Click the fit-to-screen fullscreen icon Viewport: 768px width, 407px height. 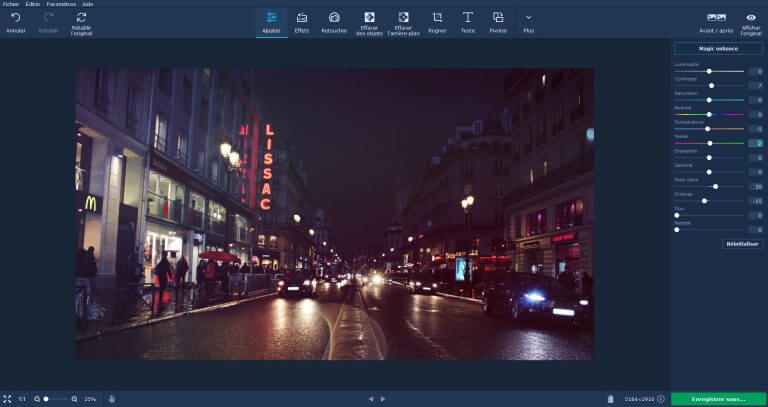(7, 399)
